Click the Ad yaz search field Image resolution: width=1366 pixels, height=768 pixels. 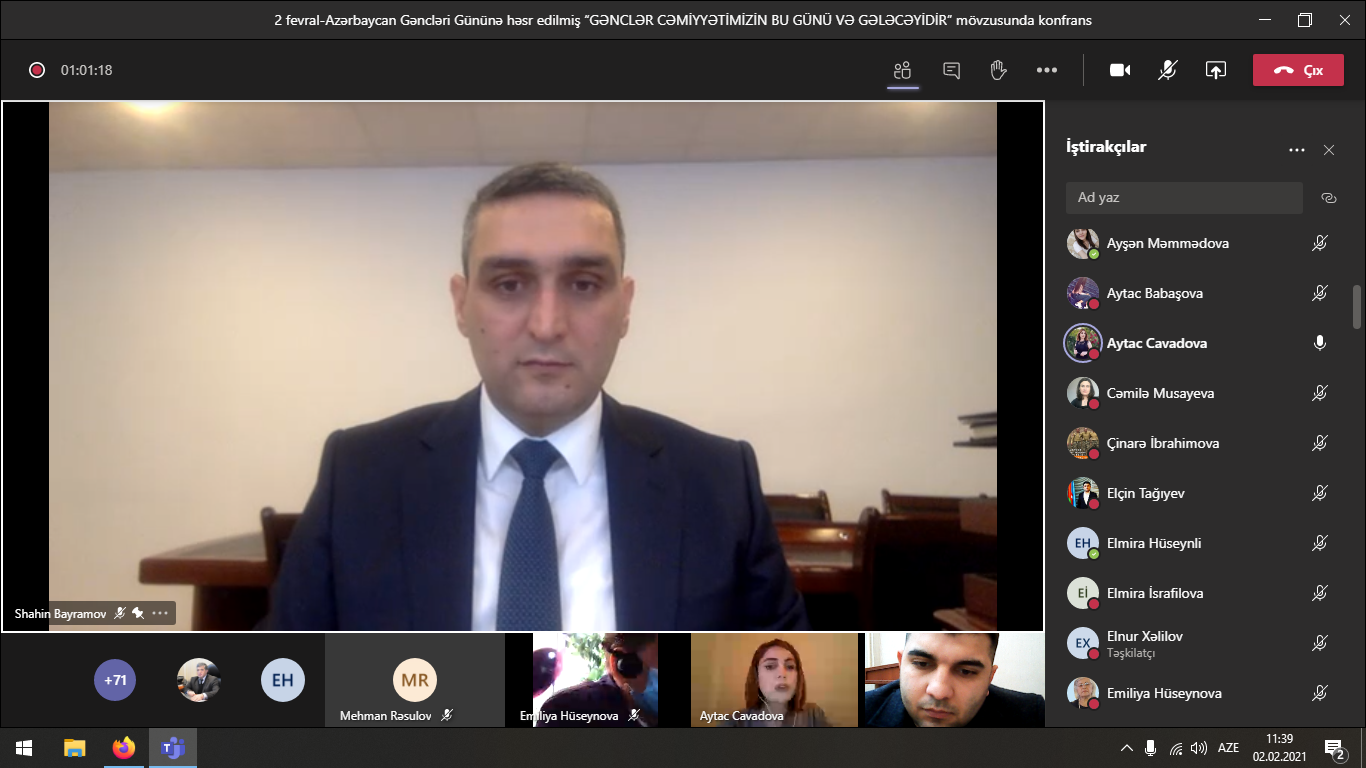coord(1183,198)
